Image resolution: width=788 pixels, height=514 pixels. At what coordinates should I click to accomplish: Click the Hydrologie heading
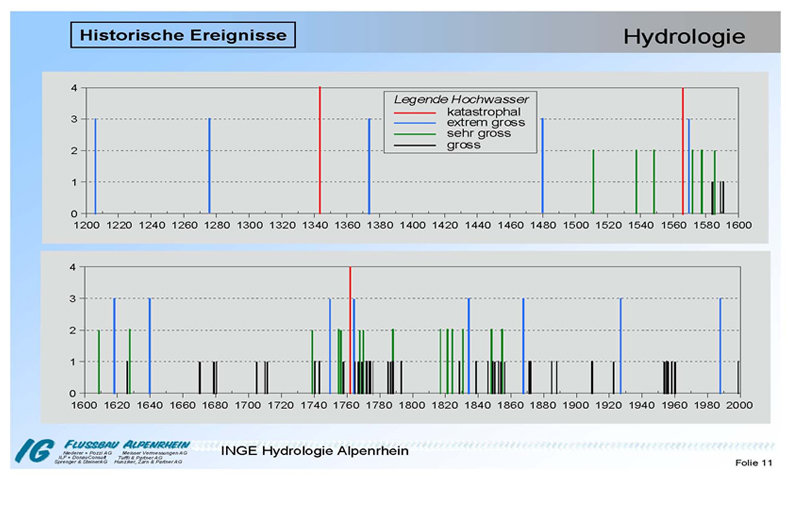point(684,37)
